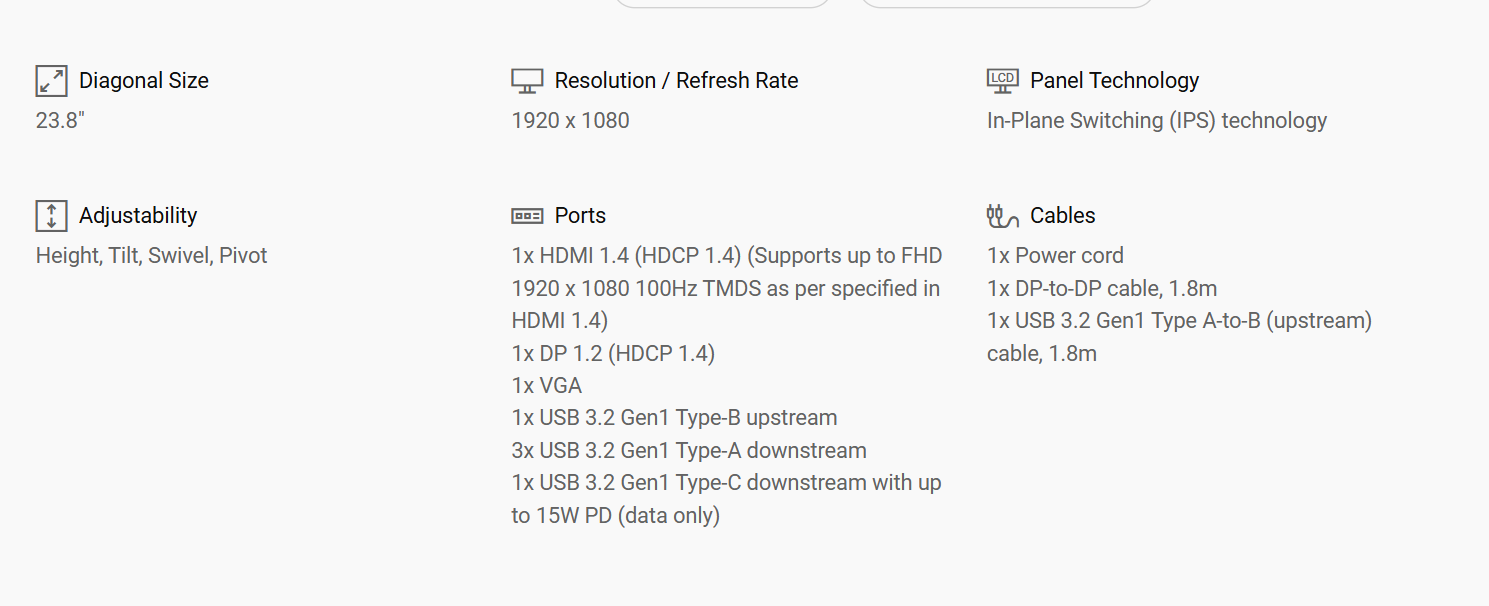The height and width of the screenshot is (606, 1489).
Task: Click the 1x DP-to-DP cable, 1.8m entry
Action: (1101, 289)
